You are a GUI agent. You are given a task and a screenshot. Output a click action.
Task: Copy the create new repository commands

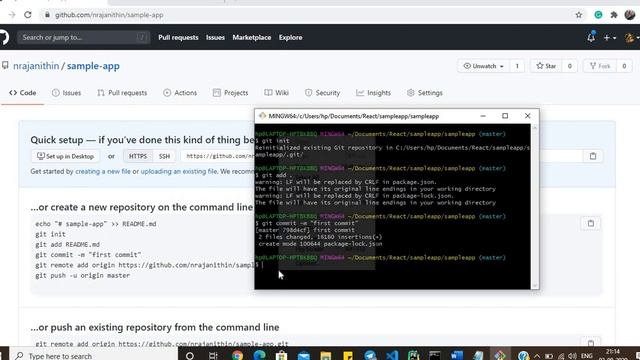click(x=591, y=223)
